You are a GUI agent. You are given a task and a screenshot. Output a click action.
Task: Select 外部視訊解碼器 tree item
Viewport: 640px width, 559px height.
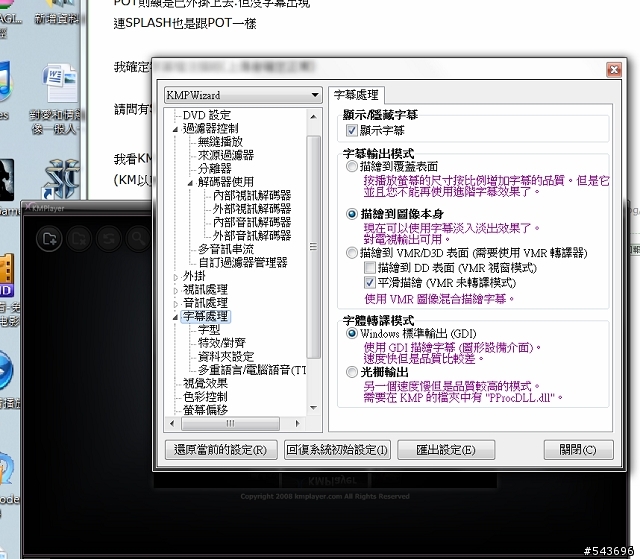(x=252, y=209)
